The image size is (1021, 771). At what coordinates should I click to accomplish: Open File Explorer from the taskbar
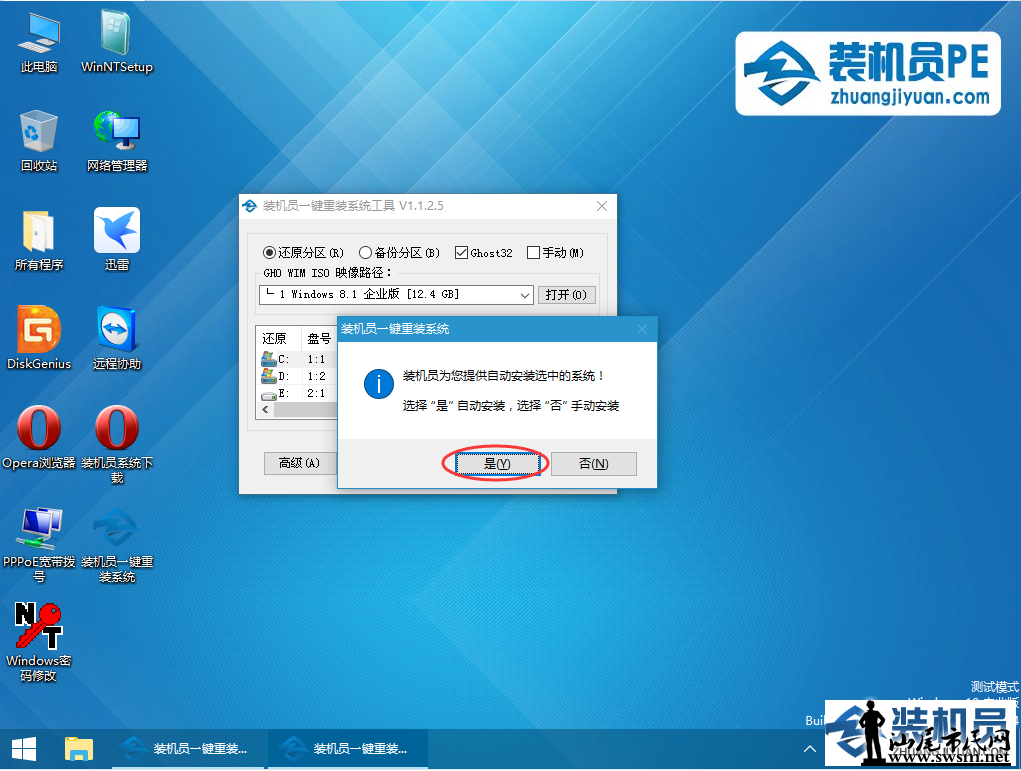pos(79,750)
